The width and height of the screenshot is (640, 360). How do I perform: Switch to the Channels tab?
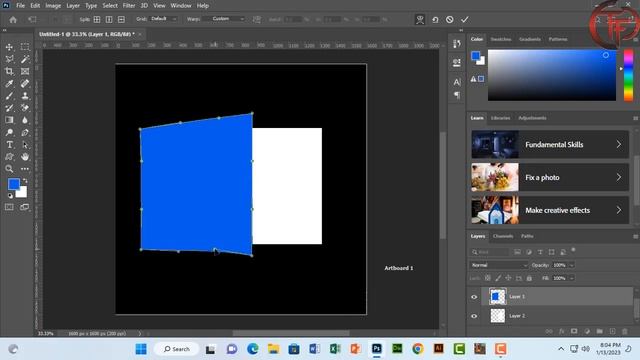pos(503,236)
